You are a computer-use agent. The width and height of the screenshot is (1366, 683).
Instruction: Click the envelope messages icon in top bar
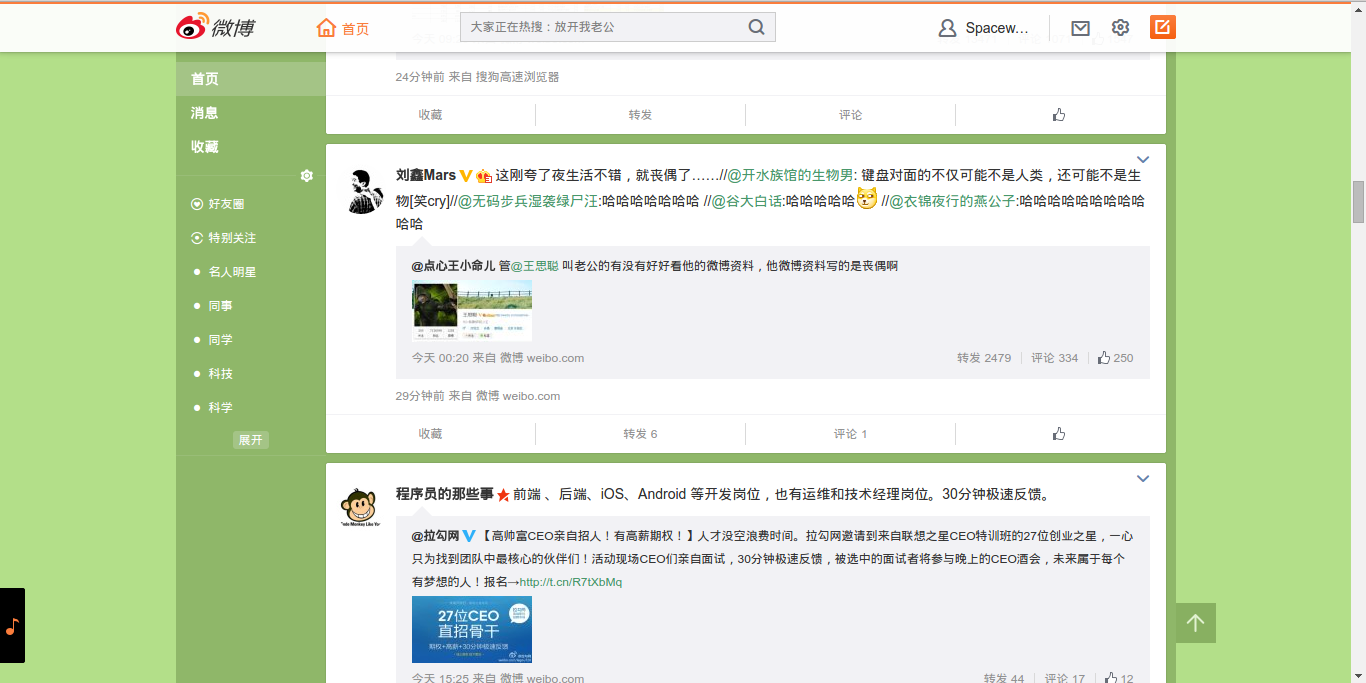point(1080,28)
